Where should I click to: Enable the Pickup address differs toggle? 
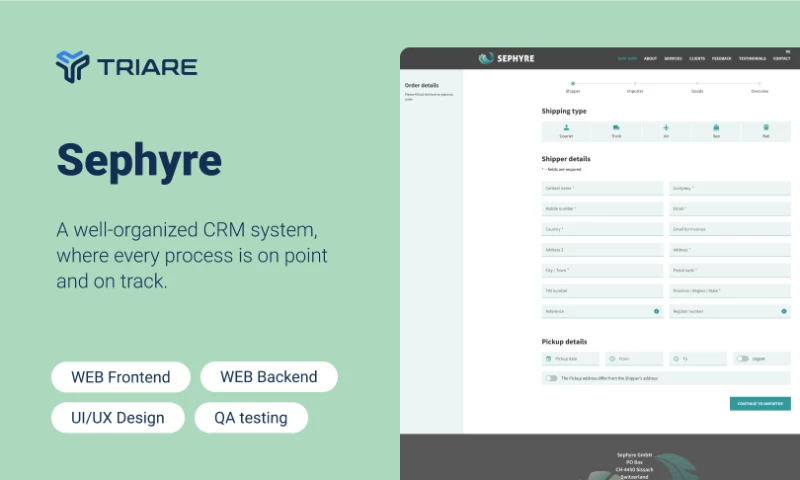coord(551,378)
